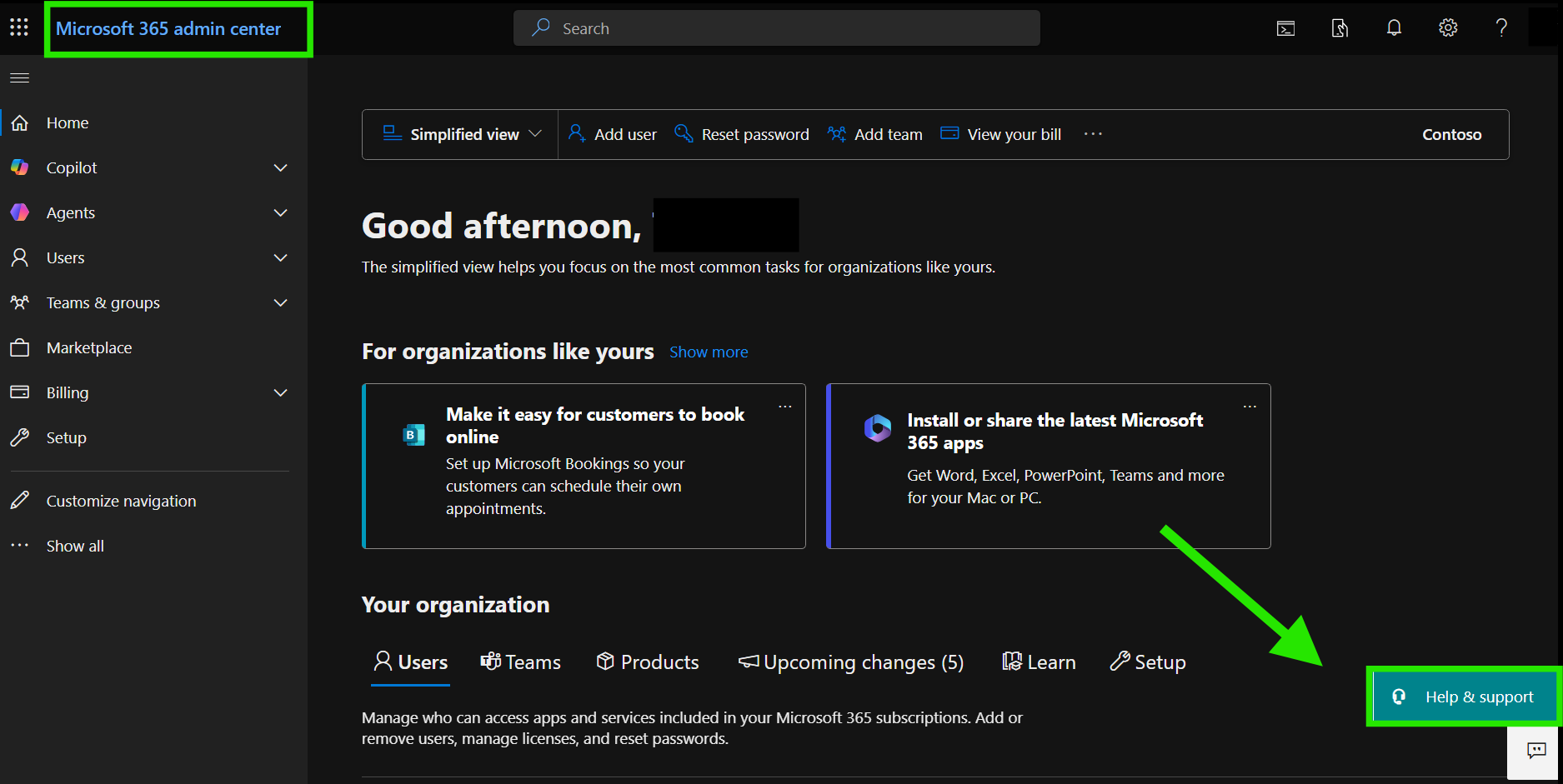Viewport: 1563px width, 784px height.
Task: Switch to the Teams tab
Action: point(520,662)
